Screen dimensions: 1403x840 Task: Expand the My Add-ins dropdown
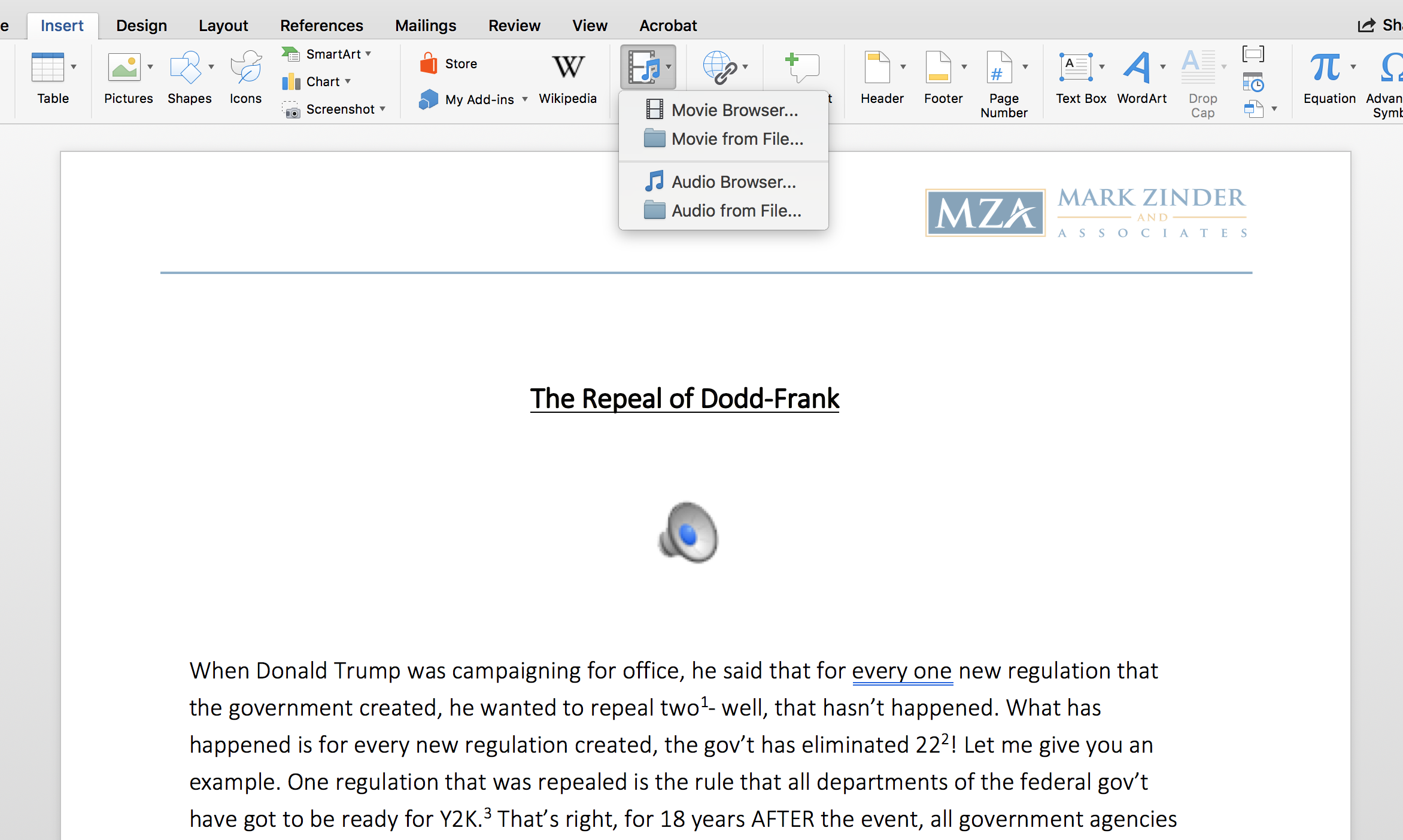525,99
